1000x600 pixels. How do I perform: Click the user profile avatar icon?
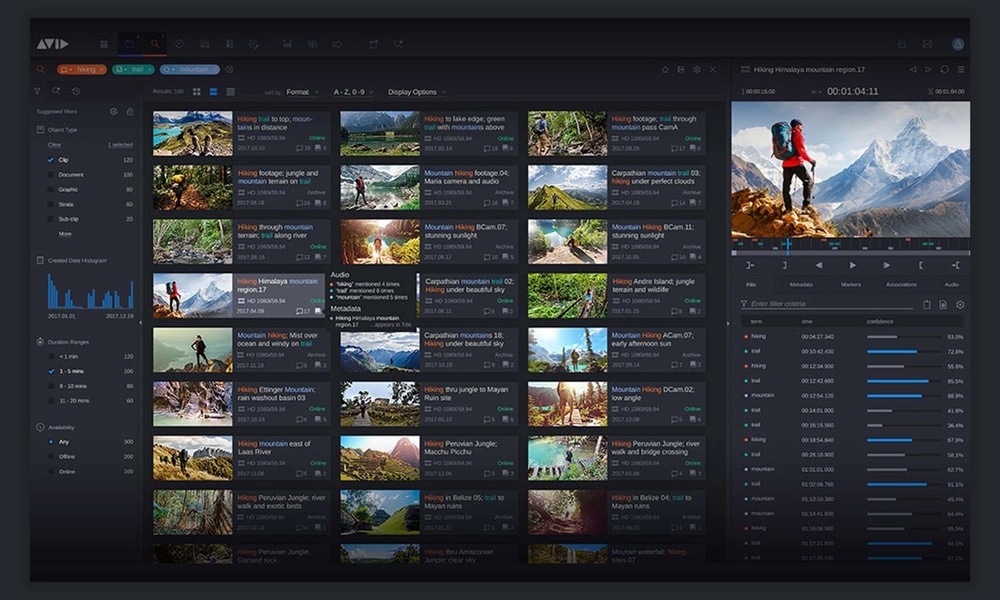pos(957,44)
